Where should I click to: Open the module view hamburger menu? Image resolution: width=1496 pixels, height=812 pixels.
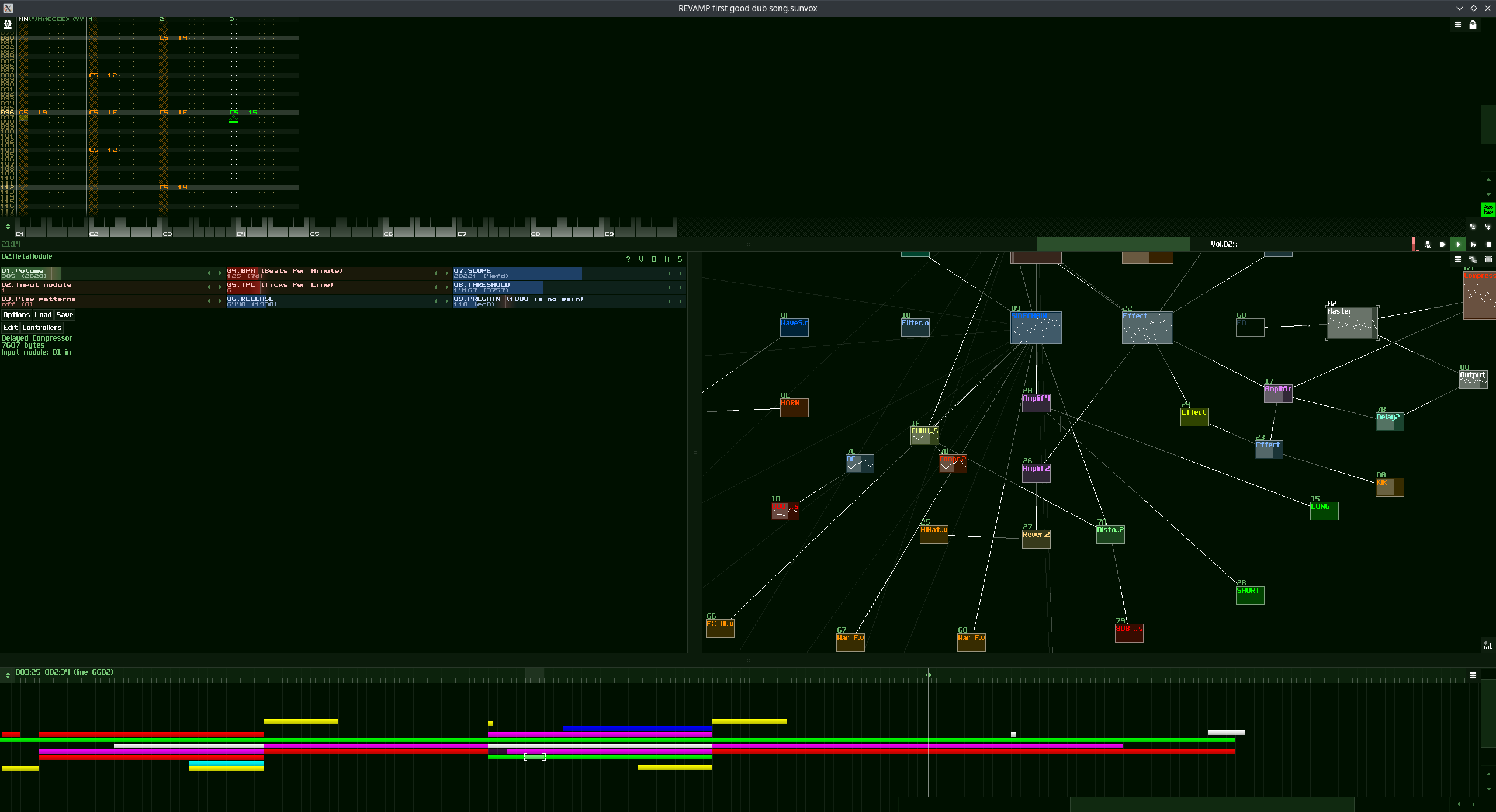pos(1458,259)
